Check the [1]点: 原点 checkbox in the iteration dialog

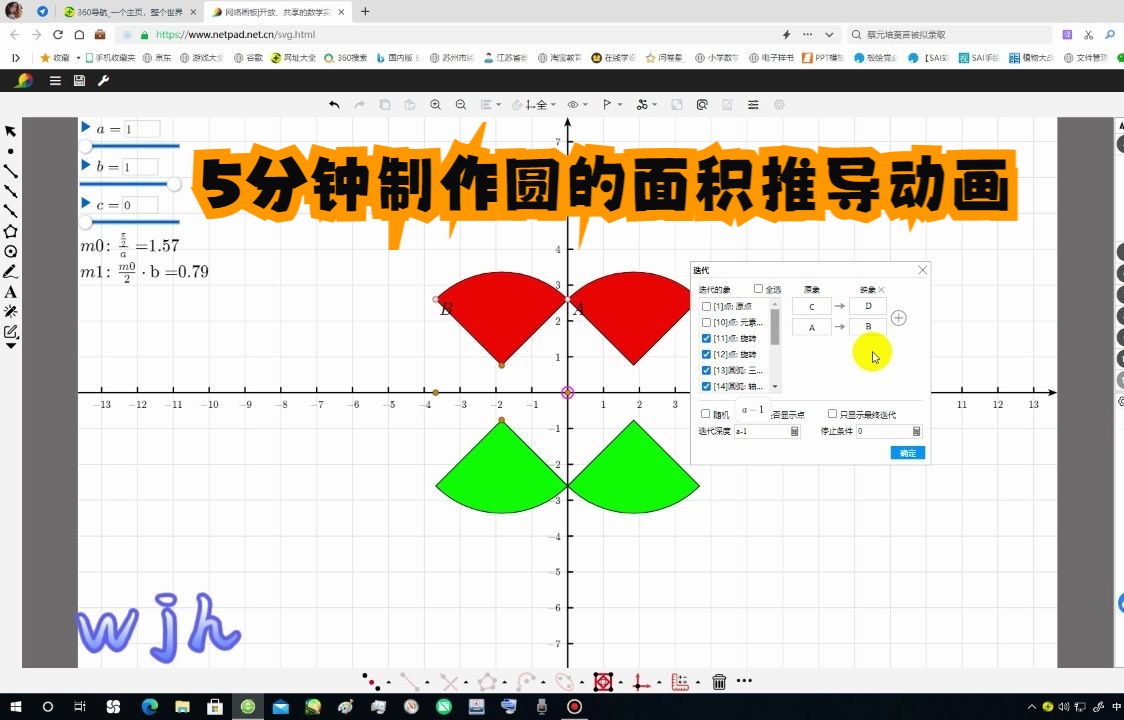706,306
